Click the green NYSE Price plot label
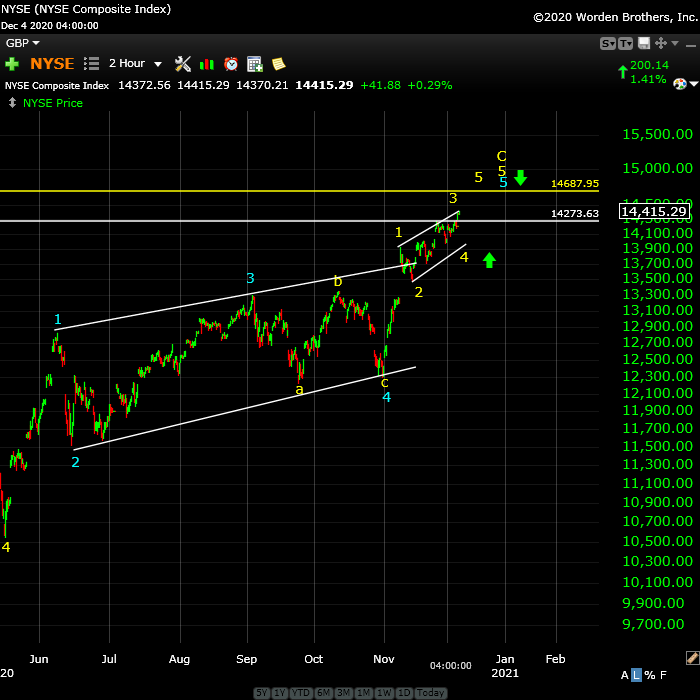The width and height of the screenshot is (700, 700). pyautogui.click(x=53, y=103)
